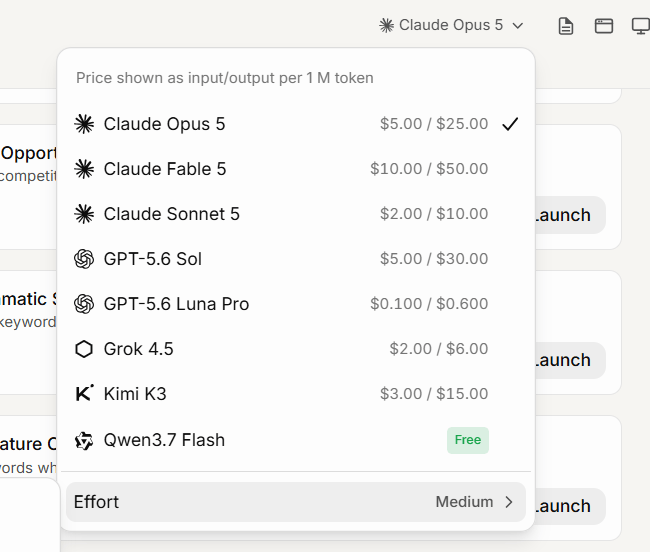Choose Claude Sonnet 5 model
Image resolution: width=650 pixels, height=552 pixels.
click(x=296, y=214)
